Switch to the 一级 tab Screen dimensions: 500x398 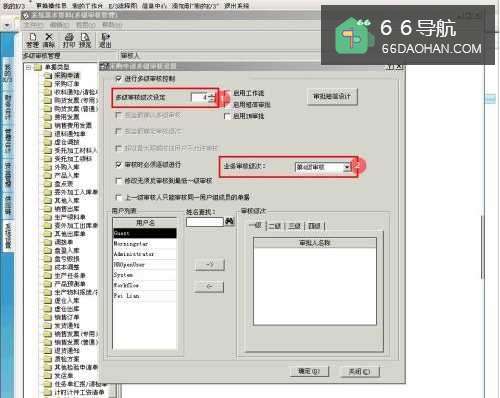click(x=256, y=225)
